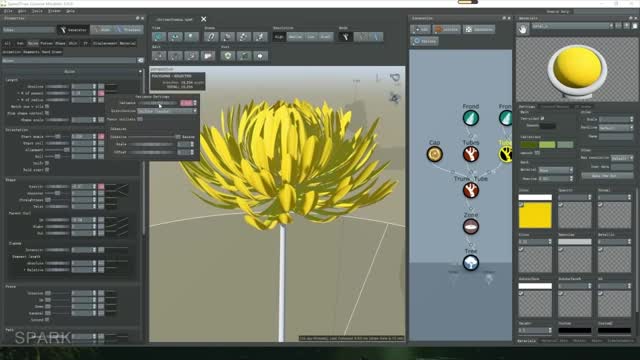Set resolution to High
Image resolution: width=640 pixels, height=360 pixels.
(279, 37)
